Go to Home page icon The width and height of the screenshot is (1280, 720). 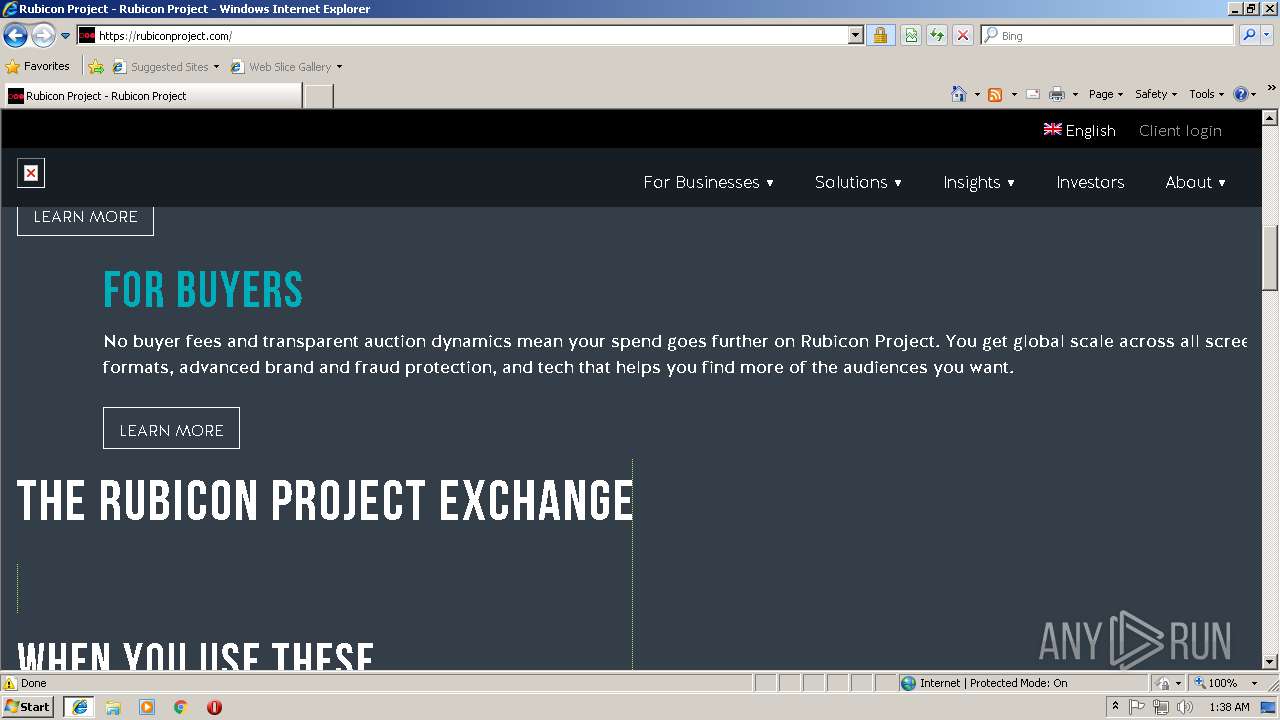point(959,94)
